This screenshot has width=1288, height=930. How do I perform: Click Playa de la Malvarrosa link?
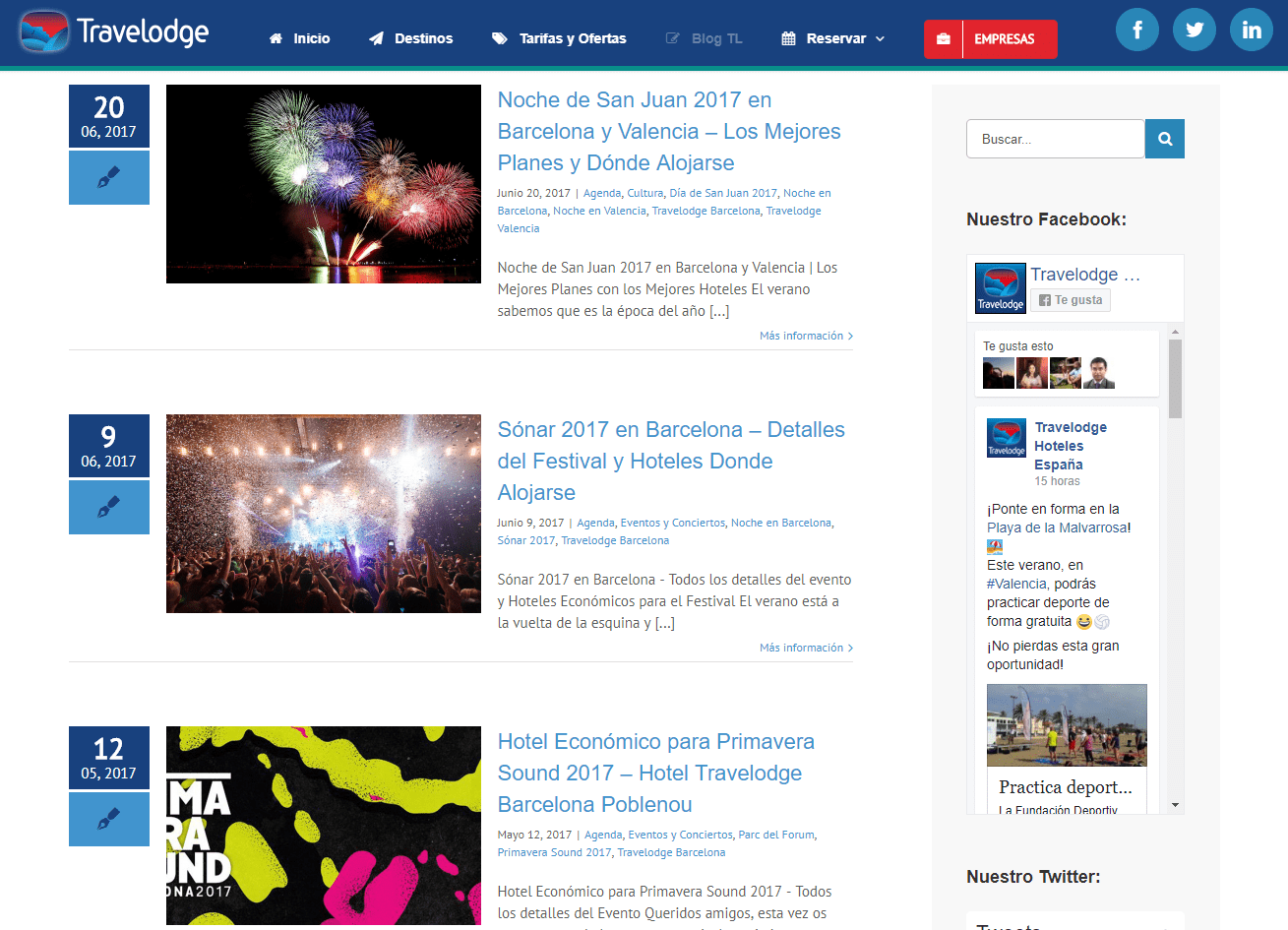click(1057, 527)
